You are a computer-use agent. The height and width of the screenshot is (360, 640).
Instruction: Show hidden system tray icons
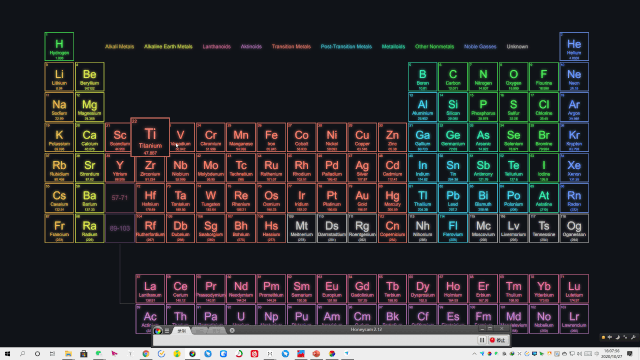[474, 353]
